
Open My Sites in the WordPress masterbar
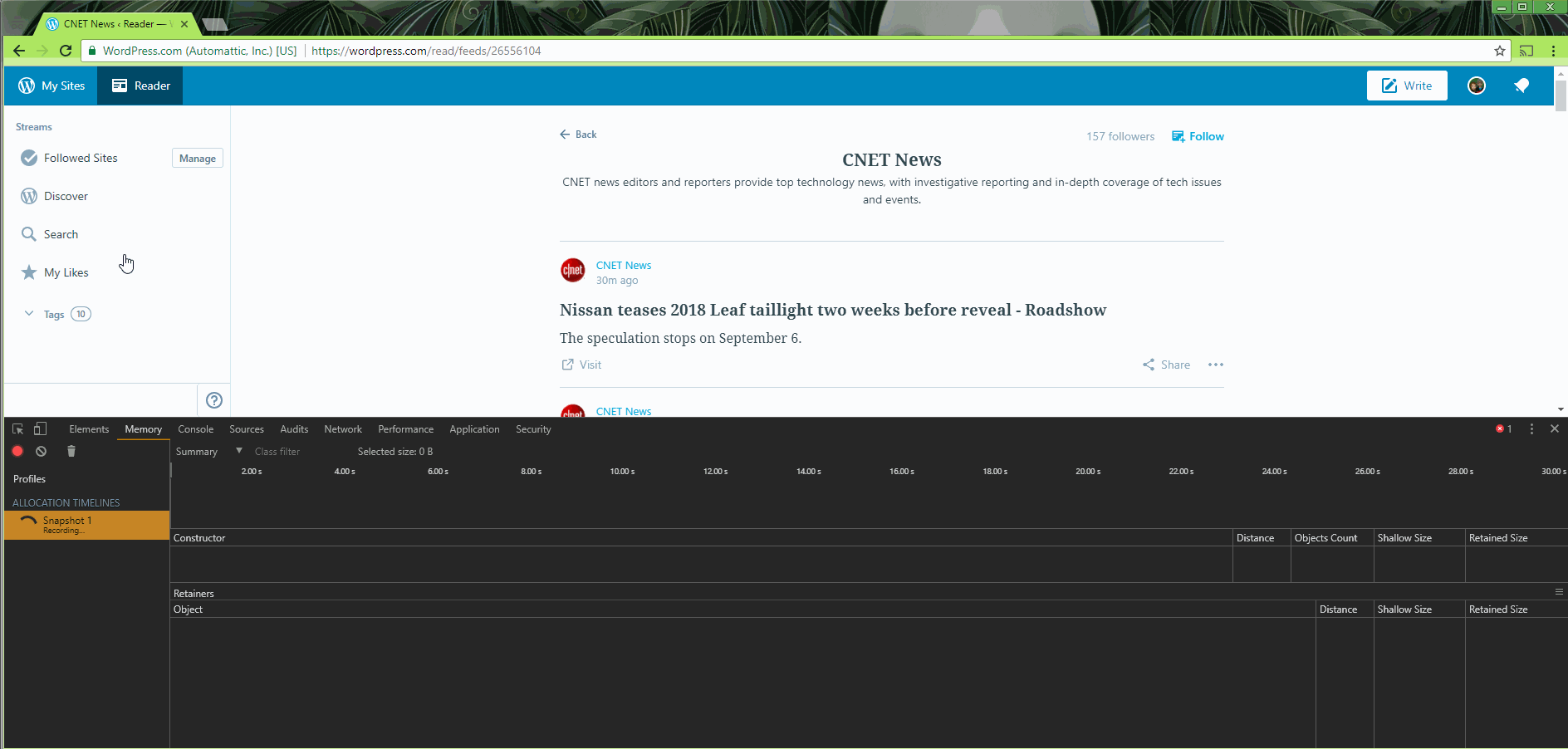coord(51,86)
